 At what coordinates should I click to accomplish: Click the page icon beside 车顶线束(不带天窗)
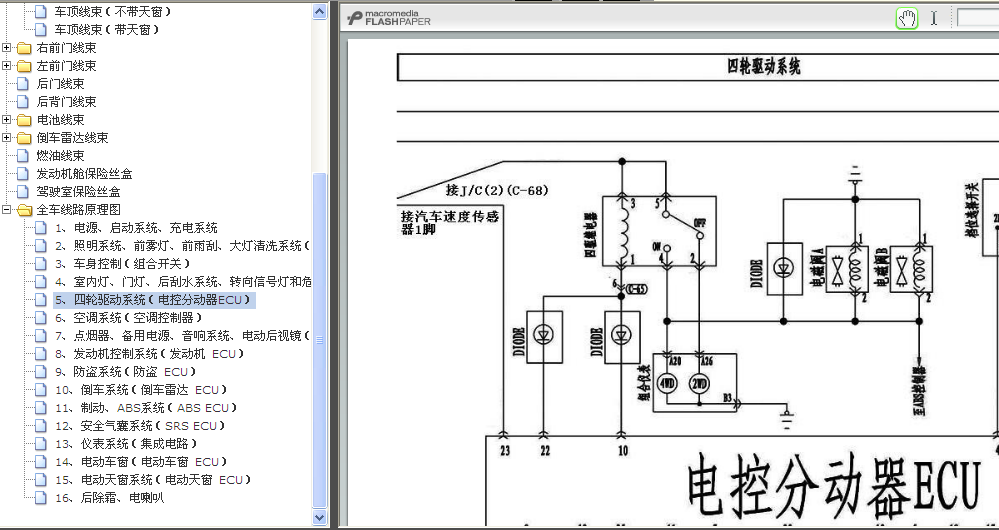(41, 11)
